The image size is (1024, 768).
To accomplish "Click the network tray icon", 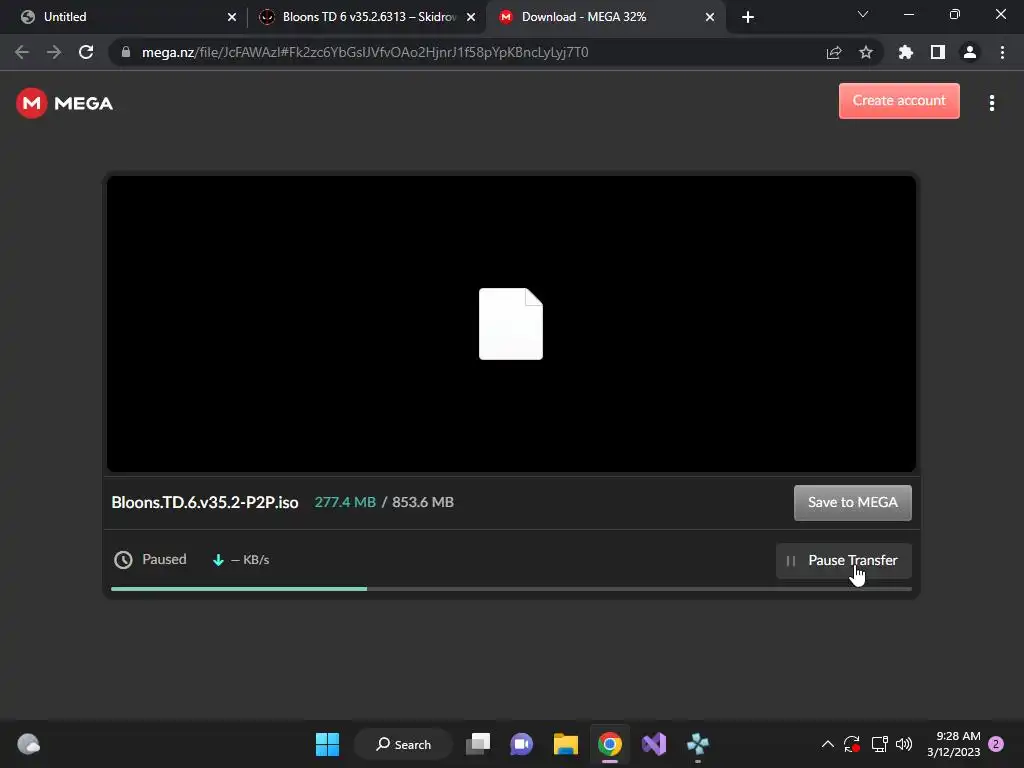I will (x=880, y=744).
